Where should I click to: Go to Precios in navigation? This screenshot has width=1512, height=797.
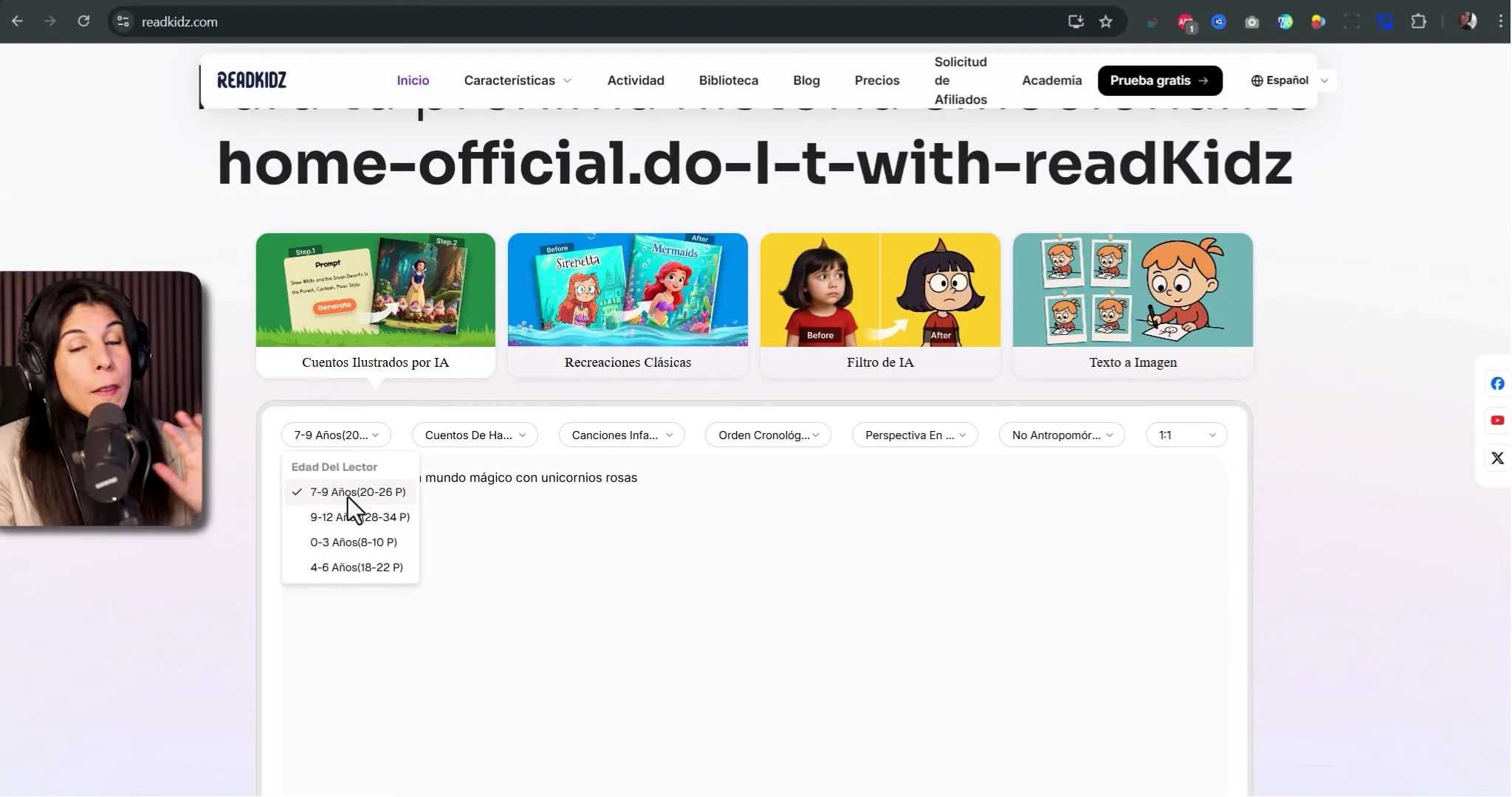[x=876, y=80]
